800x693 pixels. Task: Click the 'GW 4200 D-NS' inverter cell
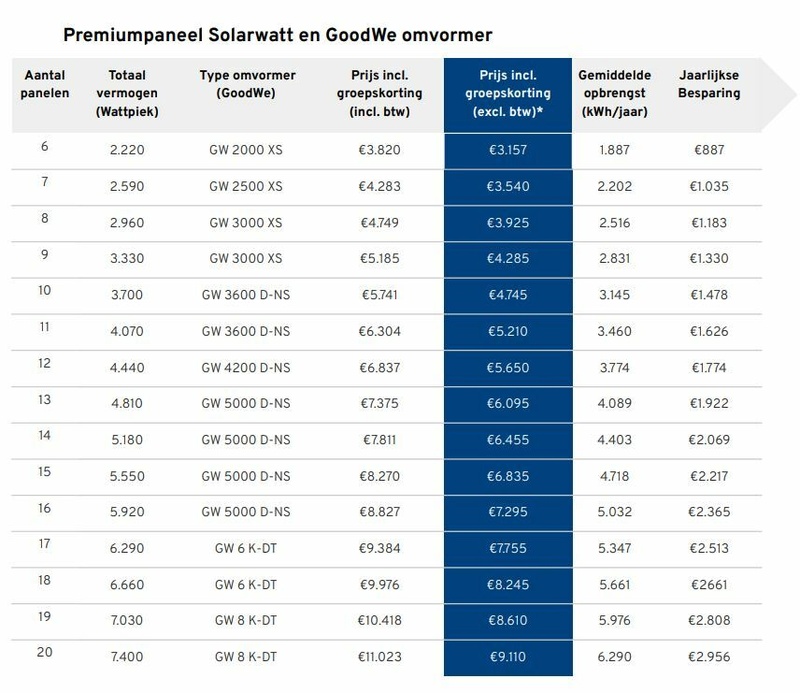click(246, 368)
